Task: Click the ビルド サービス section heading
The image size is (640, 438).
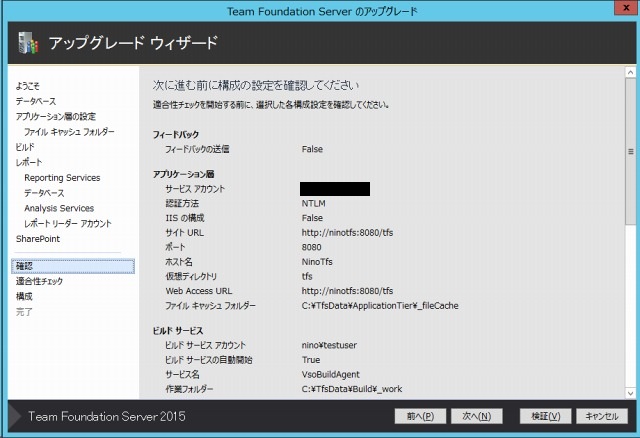Action: (x=178, y=331)
